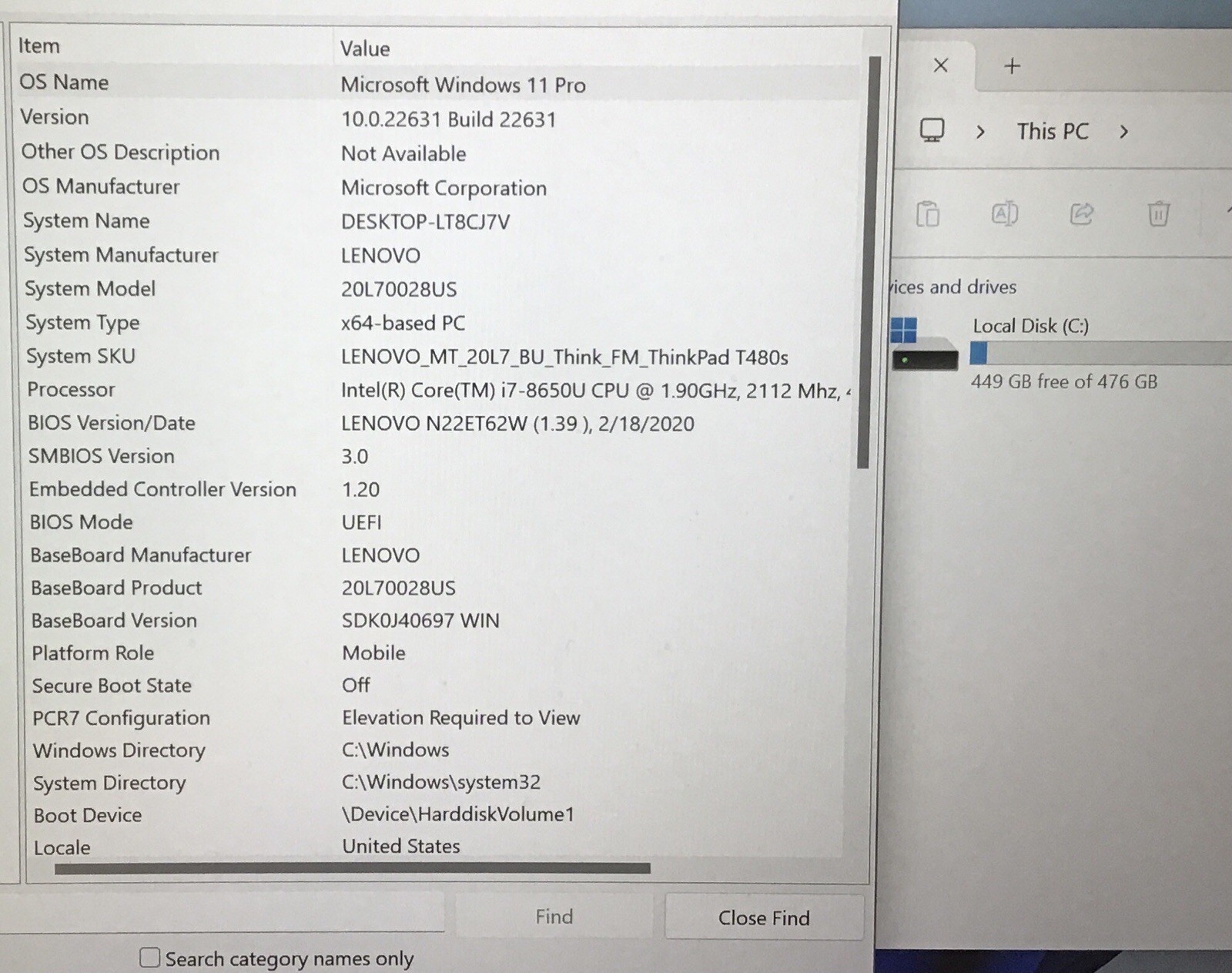Select the Version row
Image resolution: width=1232 pixels, height=973 pixels.
pos(436,118)
